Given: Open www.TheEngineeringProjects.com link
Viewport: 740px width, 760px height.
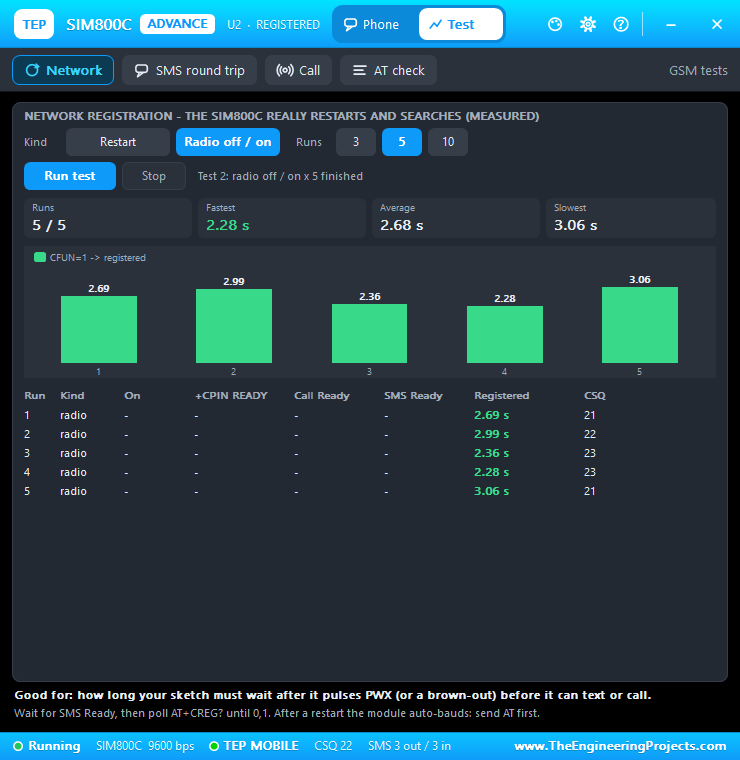Looking at the screenshot, I should (620, 746).
